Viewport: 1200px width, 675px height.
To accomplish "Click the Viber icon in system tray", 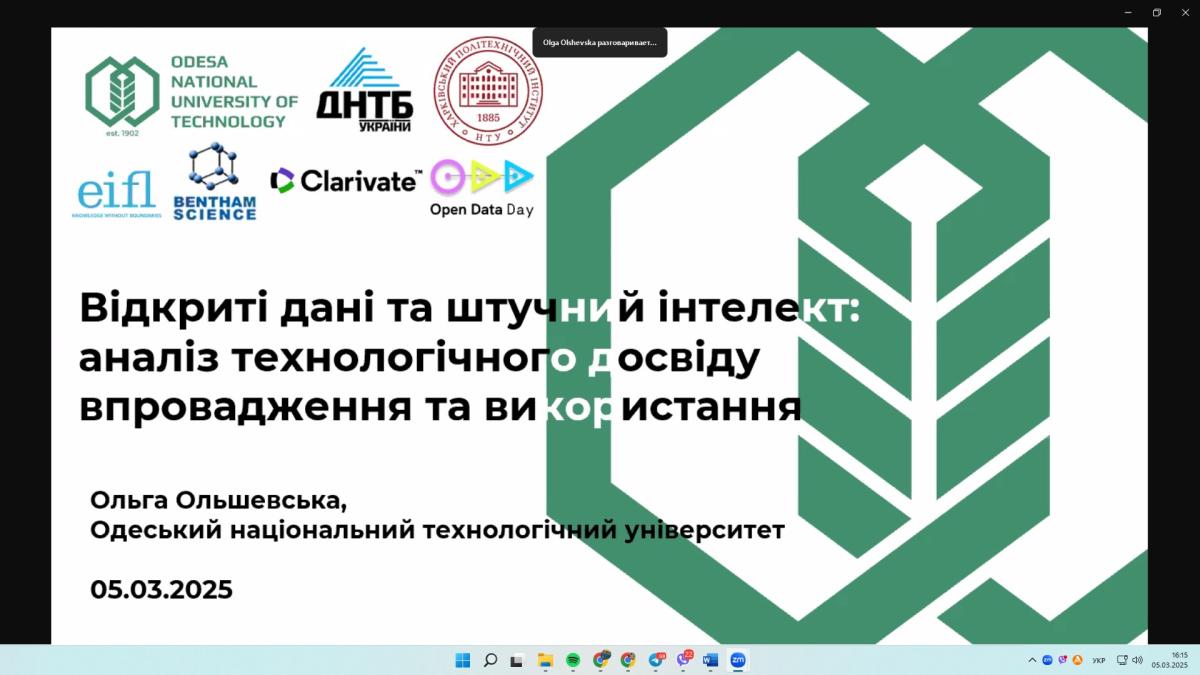I will pos(1062,660).
